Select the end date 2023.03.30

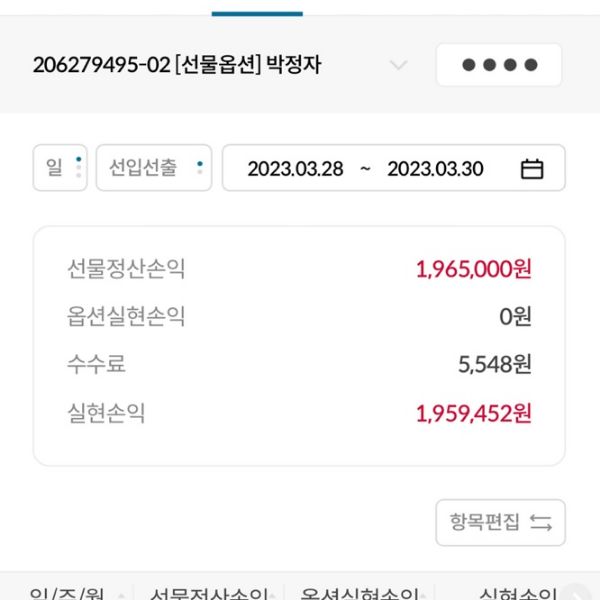pyautogui.click(x=435, y=169)
